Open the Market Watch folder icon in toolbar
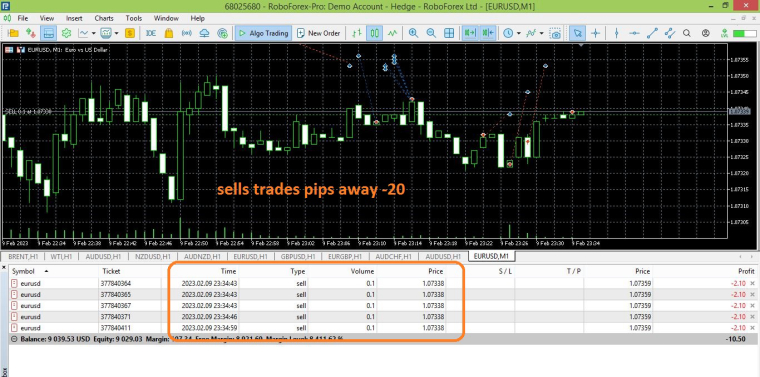 coord(13,33)
